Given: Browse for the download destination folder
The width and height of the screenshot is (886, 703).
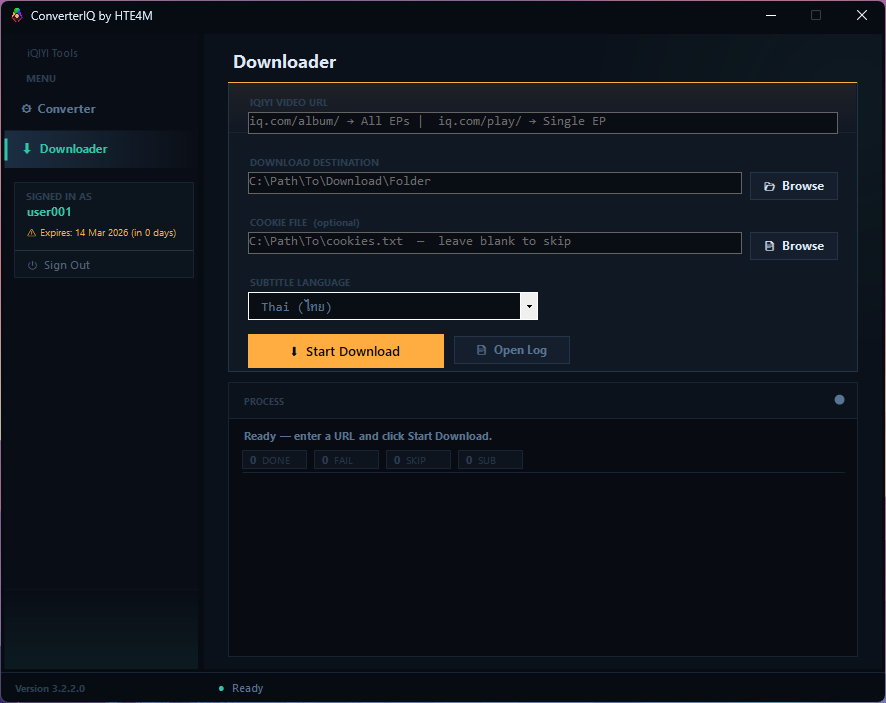Looking at the screenshot, I should [793, 186].
